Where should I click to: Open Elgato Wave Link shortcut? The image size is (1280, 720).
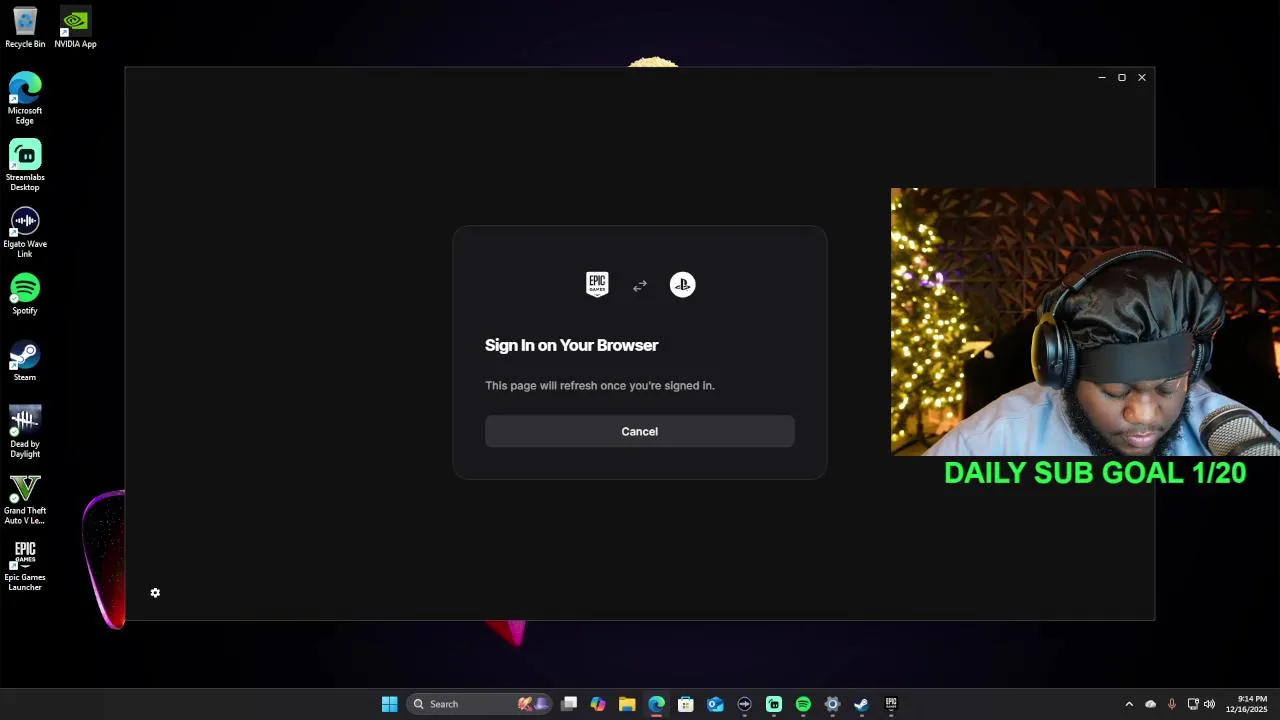tap(25, 232)
